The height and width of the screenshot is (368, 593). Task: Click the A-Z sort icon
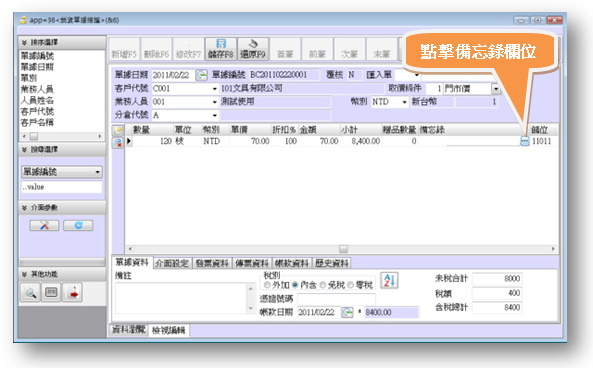point(389,281)
